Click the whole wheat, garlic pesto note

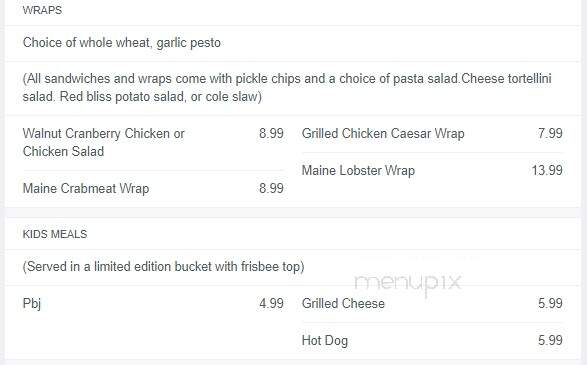coord(122,43)
